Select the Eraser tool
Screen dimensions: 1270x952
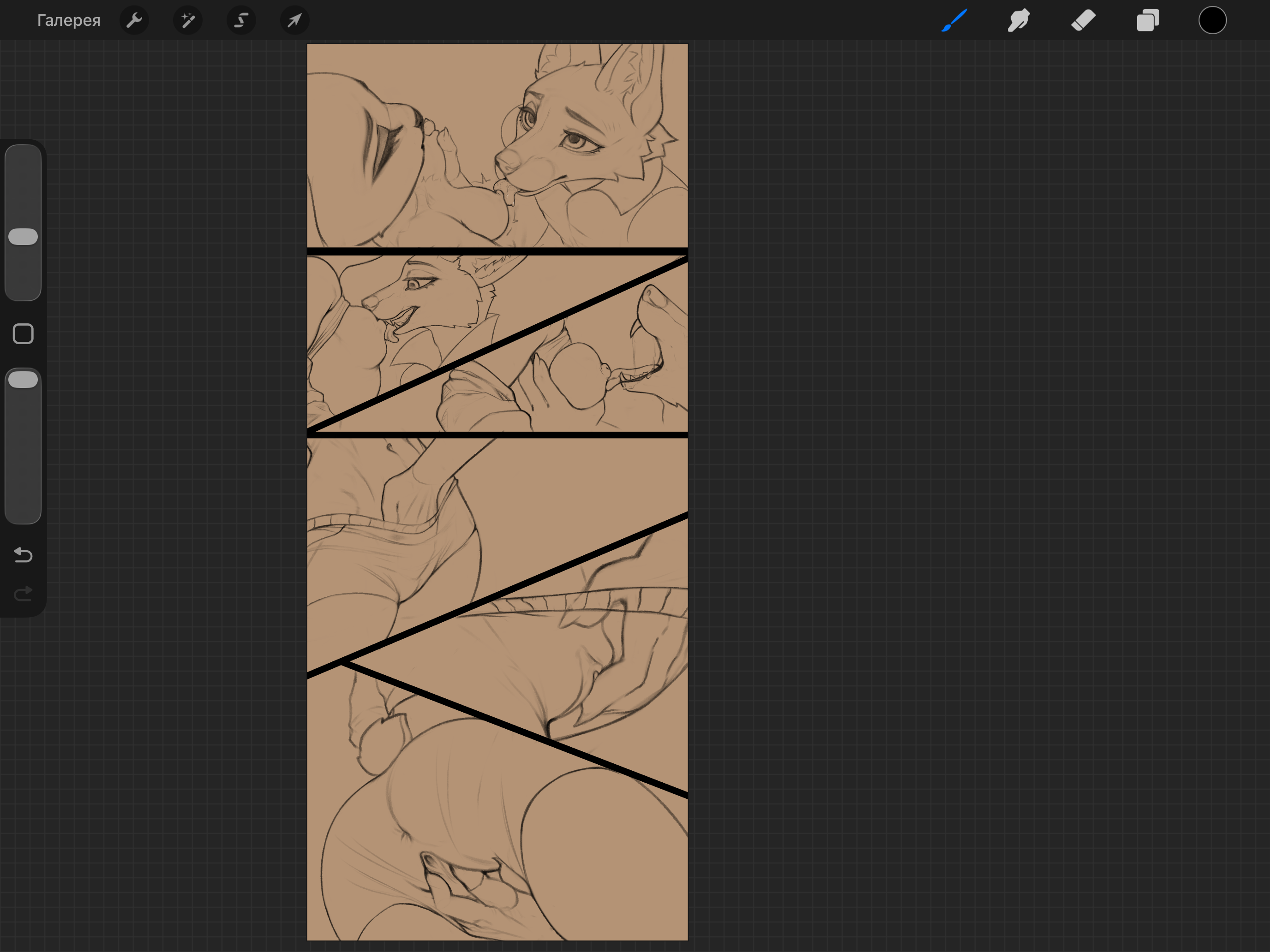(x=1084, y=21)
